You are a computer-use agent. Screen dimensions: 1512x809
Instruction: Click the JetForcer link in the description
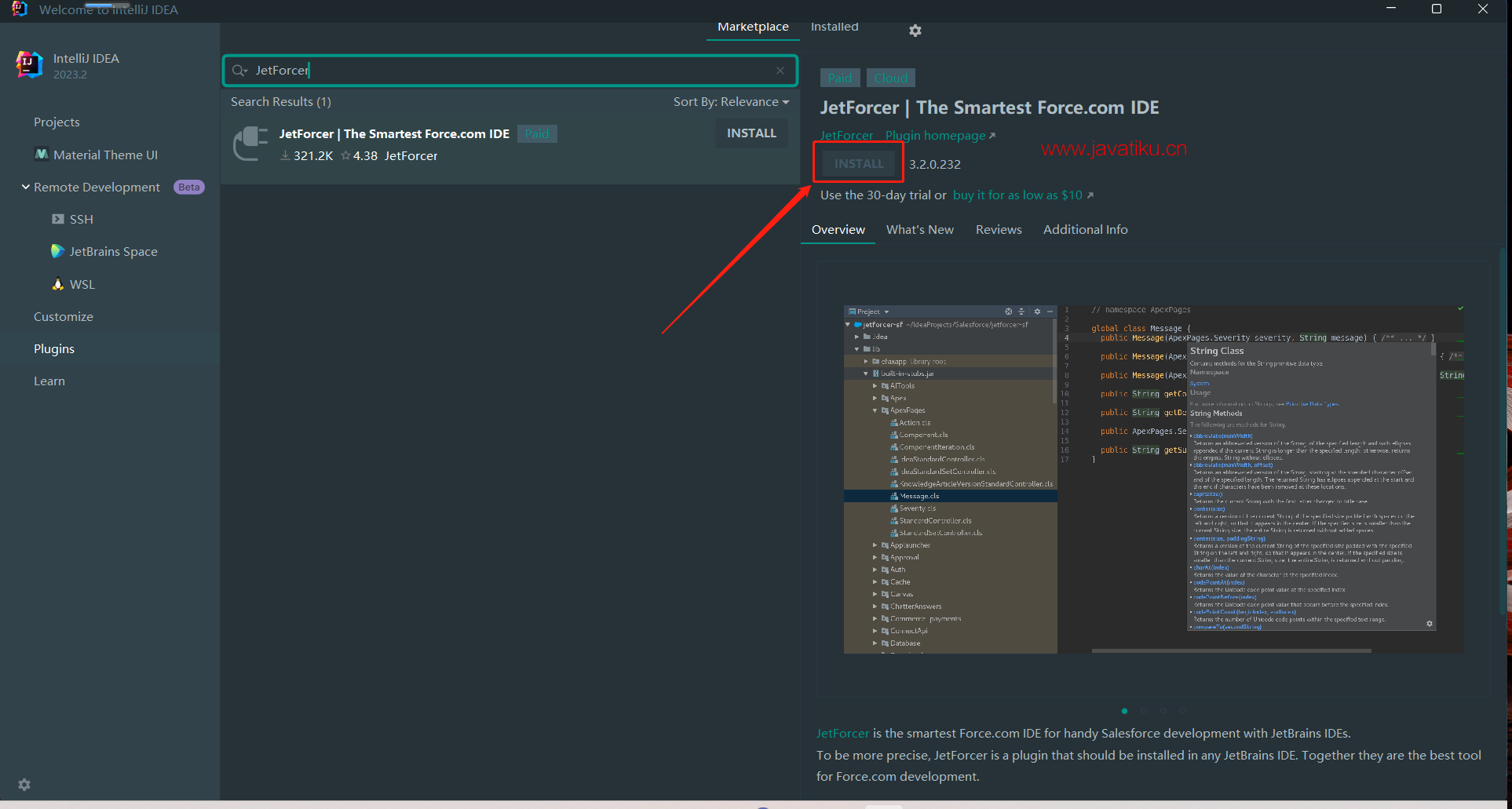[x=842, y=734]
